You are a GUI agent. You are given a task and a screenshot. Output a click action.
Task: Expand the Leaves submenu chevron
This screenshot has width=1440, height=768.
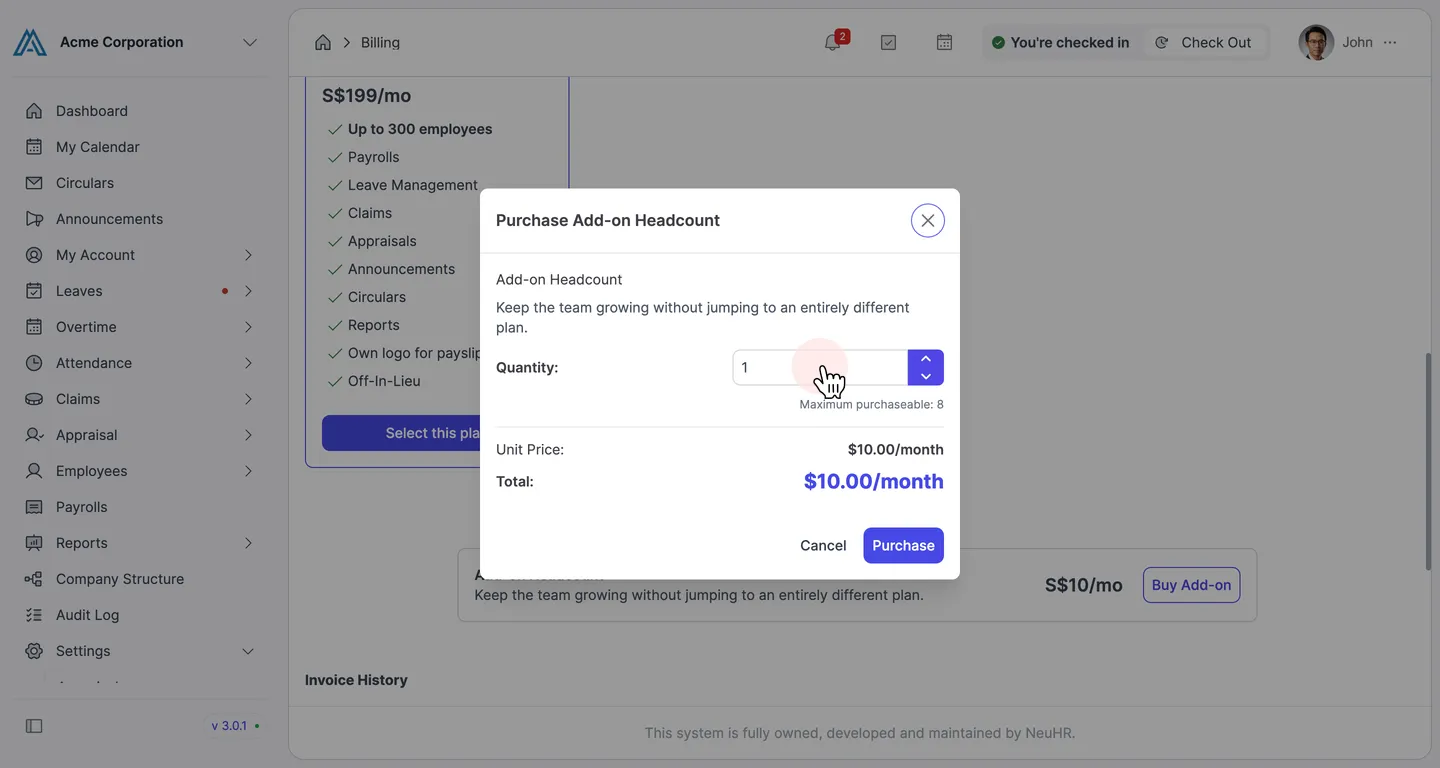click(x=248, y=291)
